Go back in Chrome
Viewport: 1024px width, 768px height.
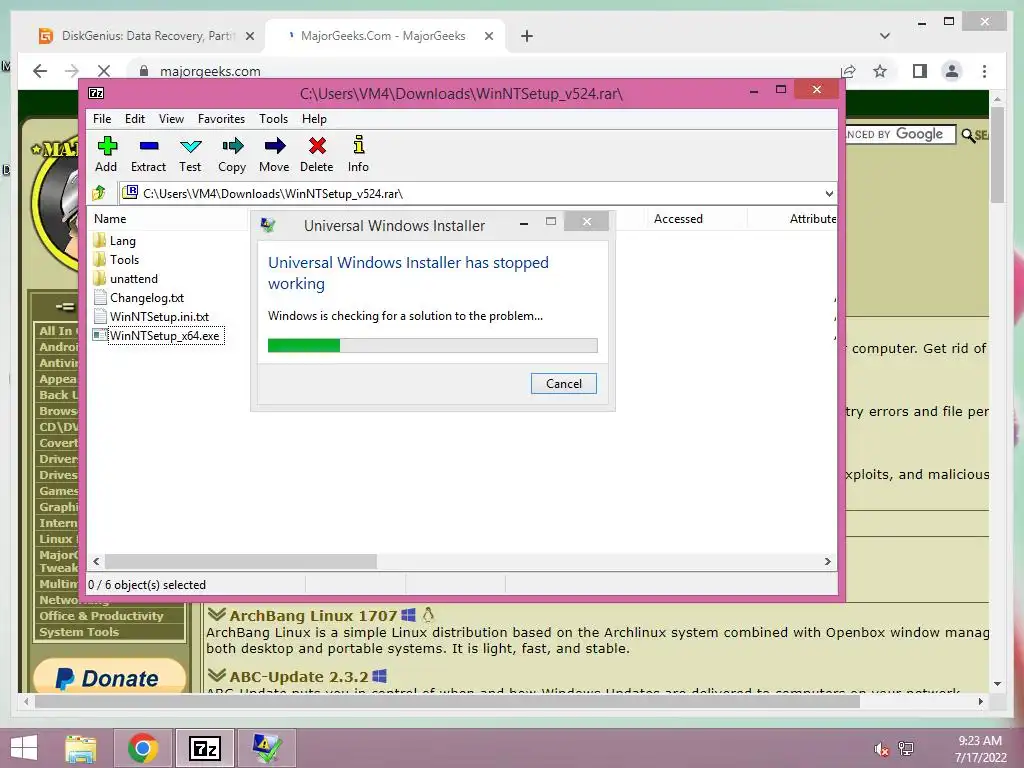point(40,71)
